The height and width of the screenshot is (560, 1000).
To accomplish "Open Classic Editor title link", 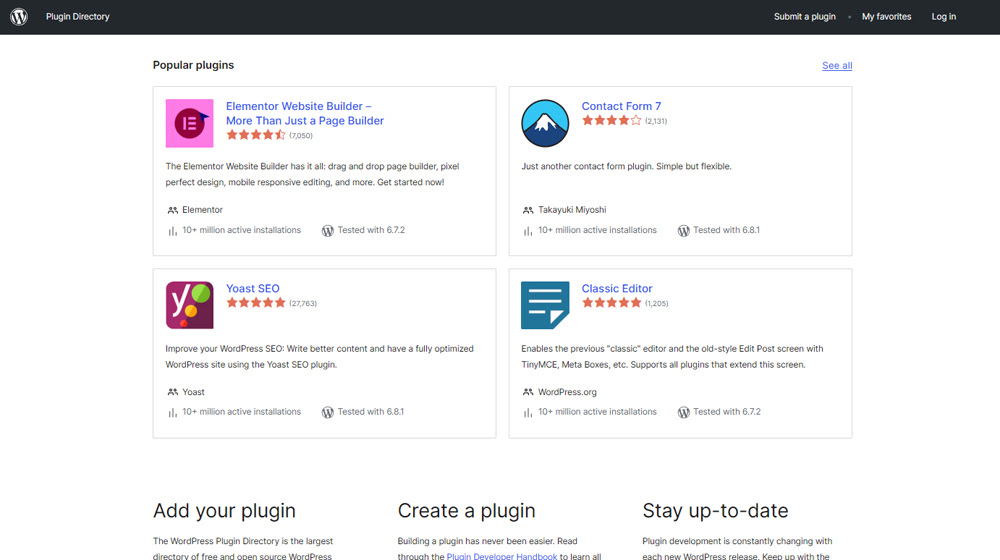I will [617, 288].
